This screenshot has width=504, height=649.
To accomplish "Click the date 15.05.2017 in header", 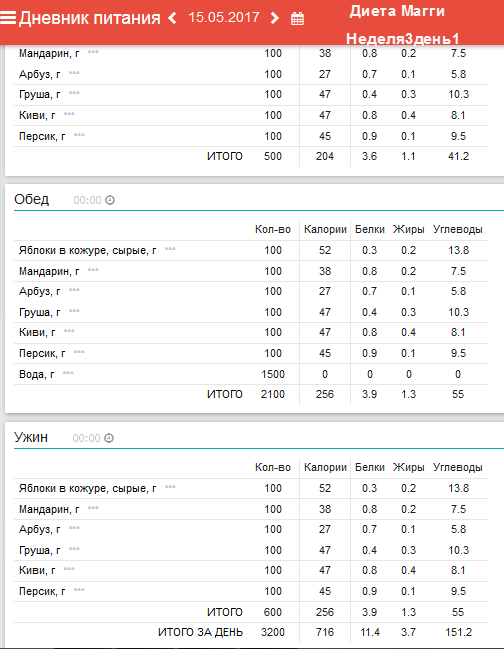I will [224, 17].
